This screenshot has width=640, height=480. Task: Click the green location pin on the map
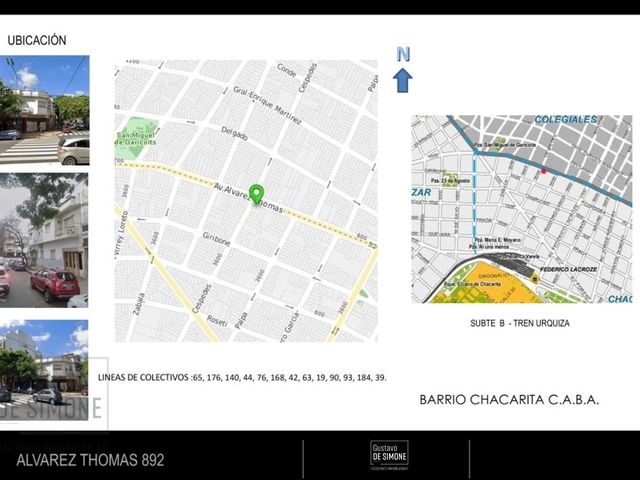coord(256,194)
